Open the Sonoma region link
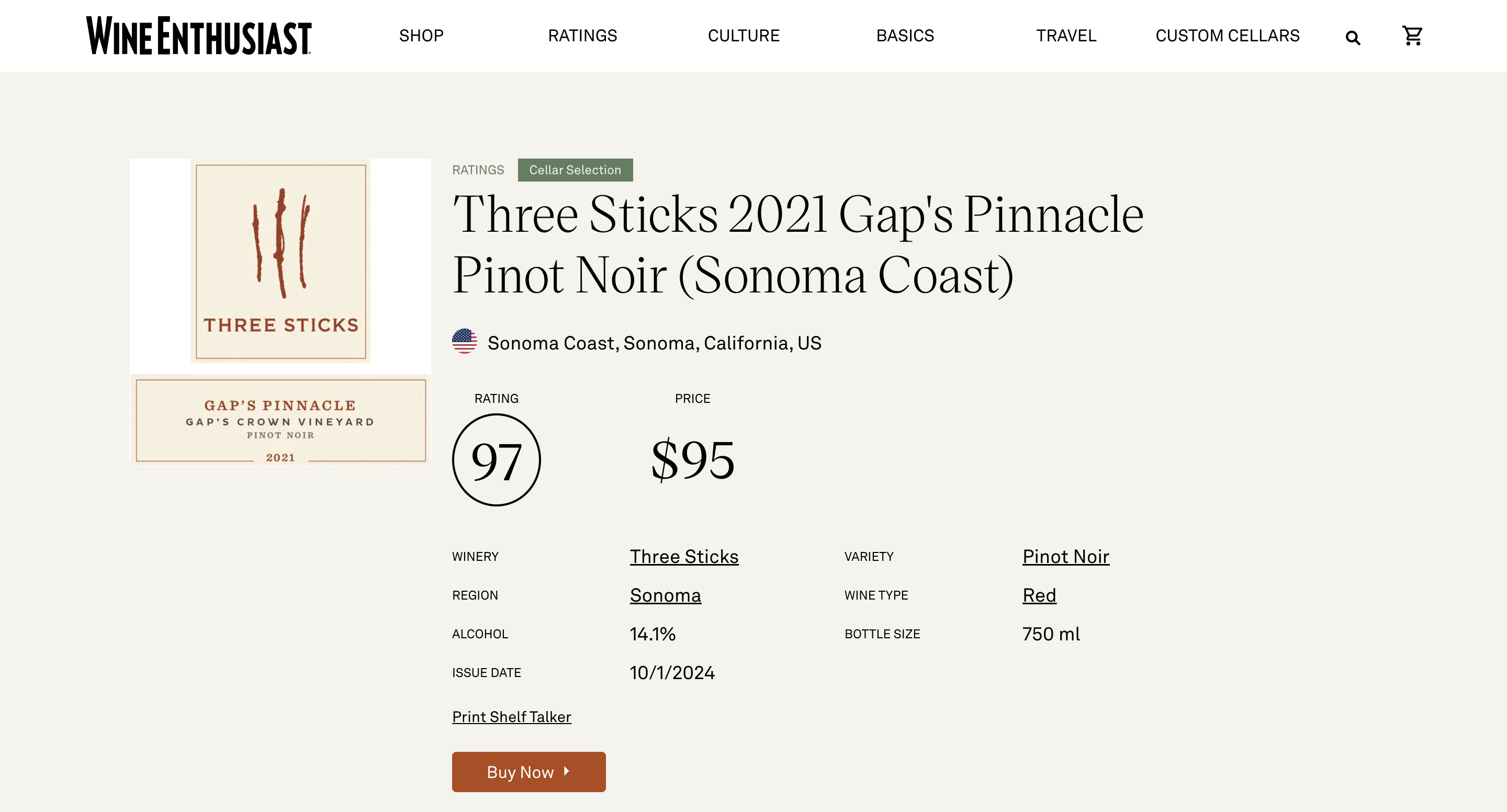This screenshot has height=812, width=1507. tap(665, 595)
